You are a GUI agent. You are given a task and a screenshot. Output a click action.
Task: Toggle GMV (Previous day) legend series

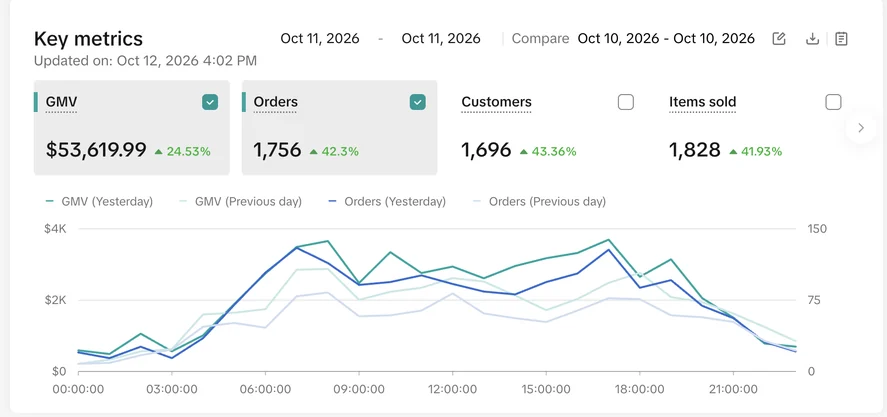click(x=241, y=201)
